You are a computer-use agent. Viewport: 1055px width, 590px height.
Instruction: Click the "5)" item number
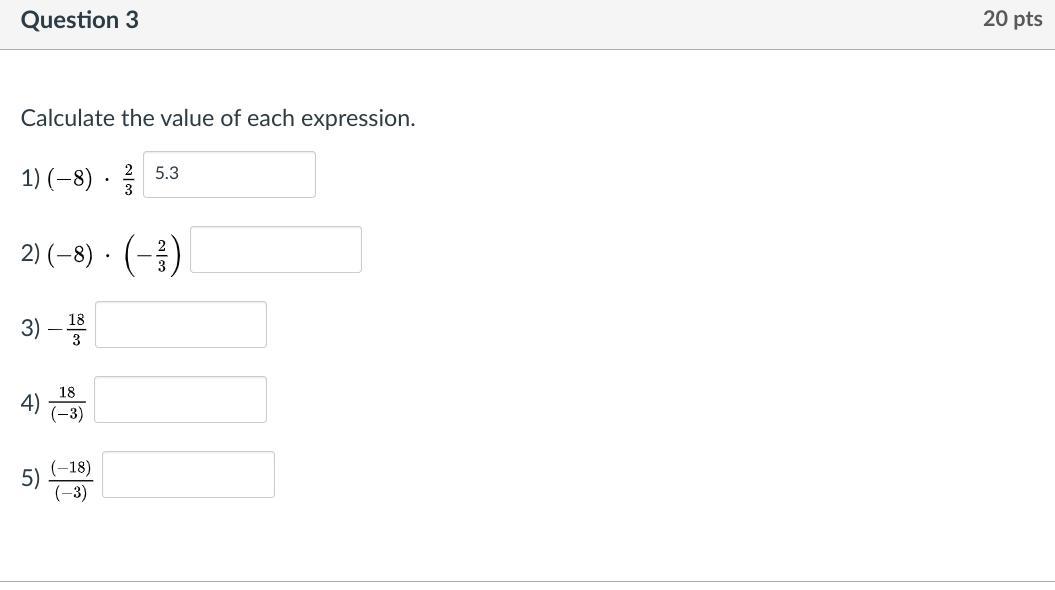click(30, 478)
